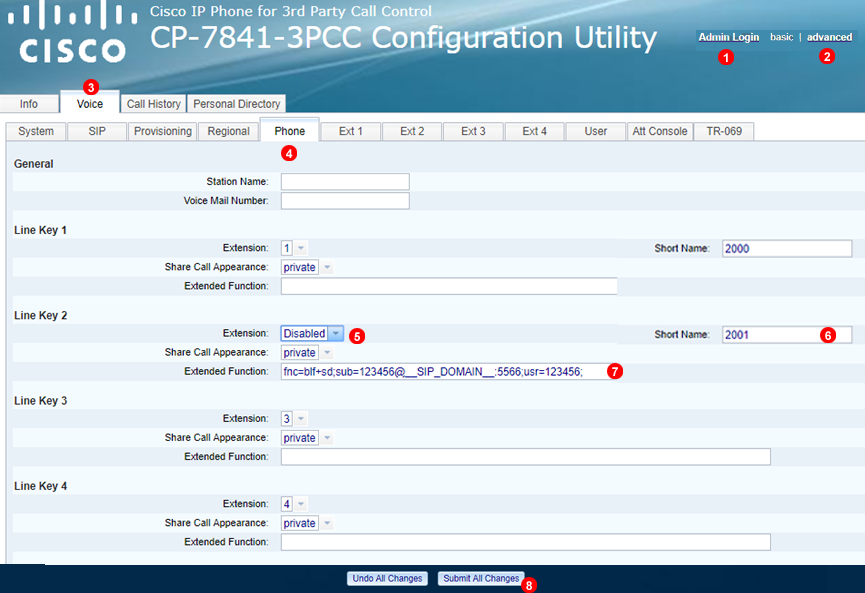Focus the Voice Mail Number field
This screenshot has height=593, width=865.
coord(345,201)
